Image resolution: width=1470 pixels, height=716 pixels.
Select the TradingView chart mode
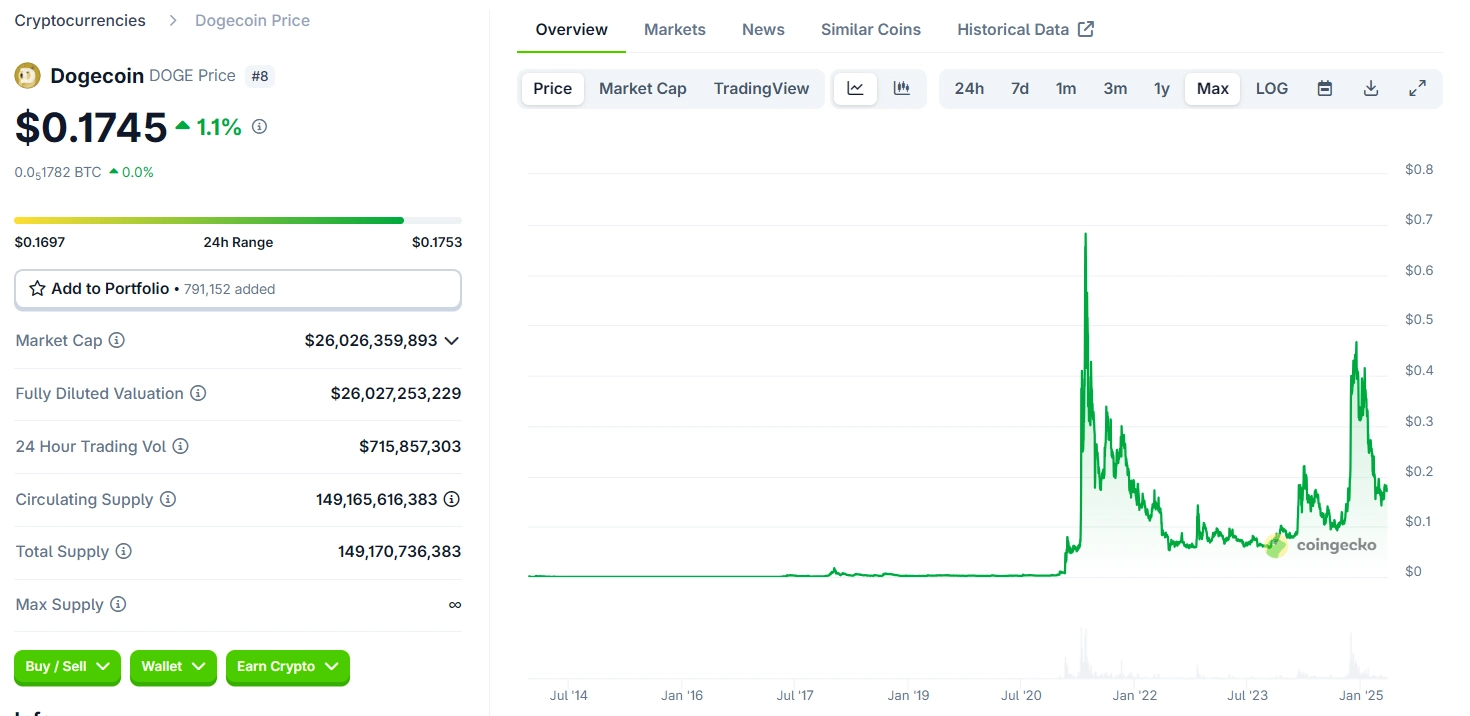pyautogui.click(x=762, y=88)
